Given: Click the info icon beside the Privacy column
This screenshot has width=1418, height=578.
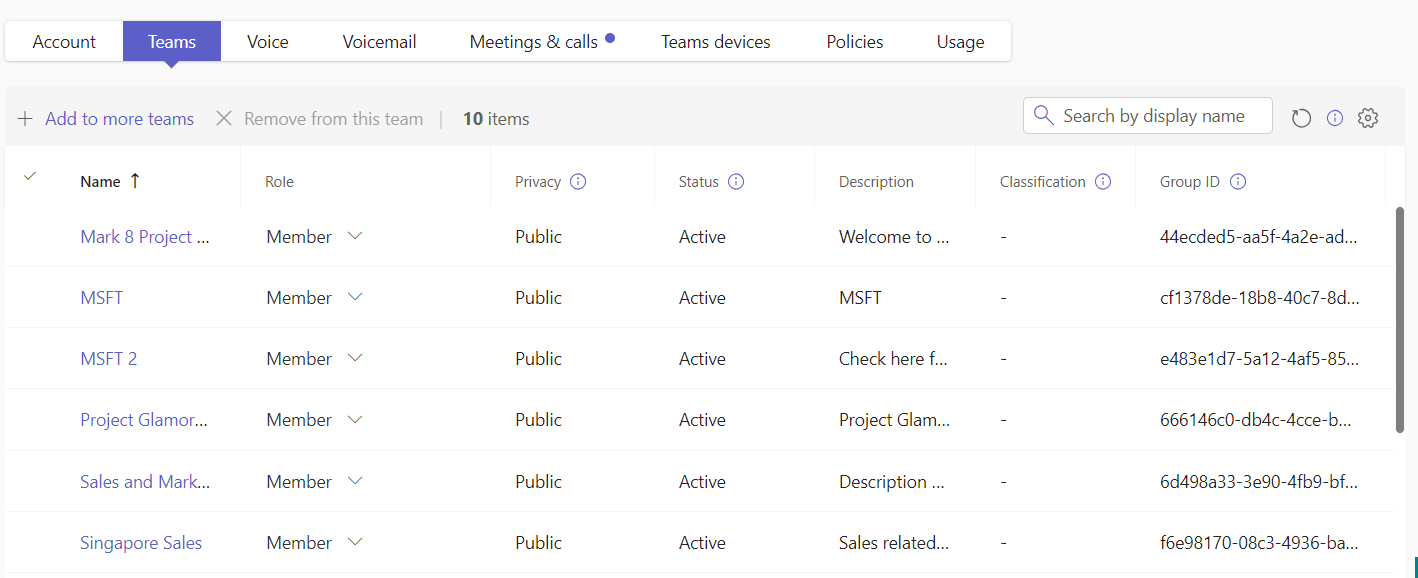Looking at the screenshot, I should coord(578,182).
